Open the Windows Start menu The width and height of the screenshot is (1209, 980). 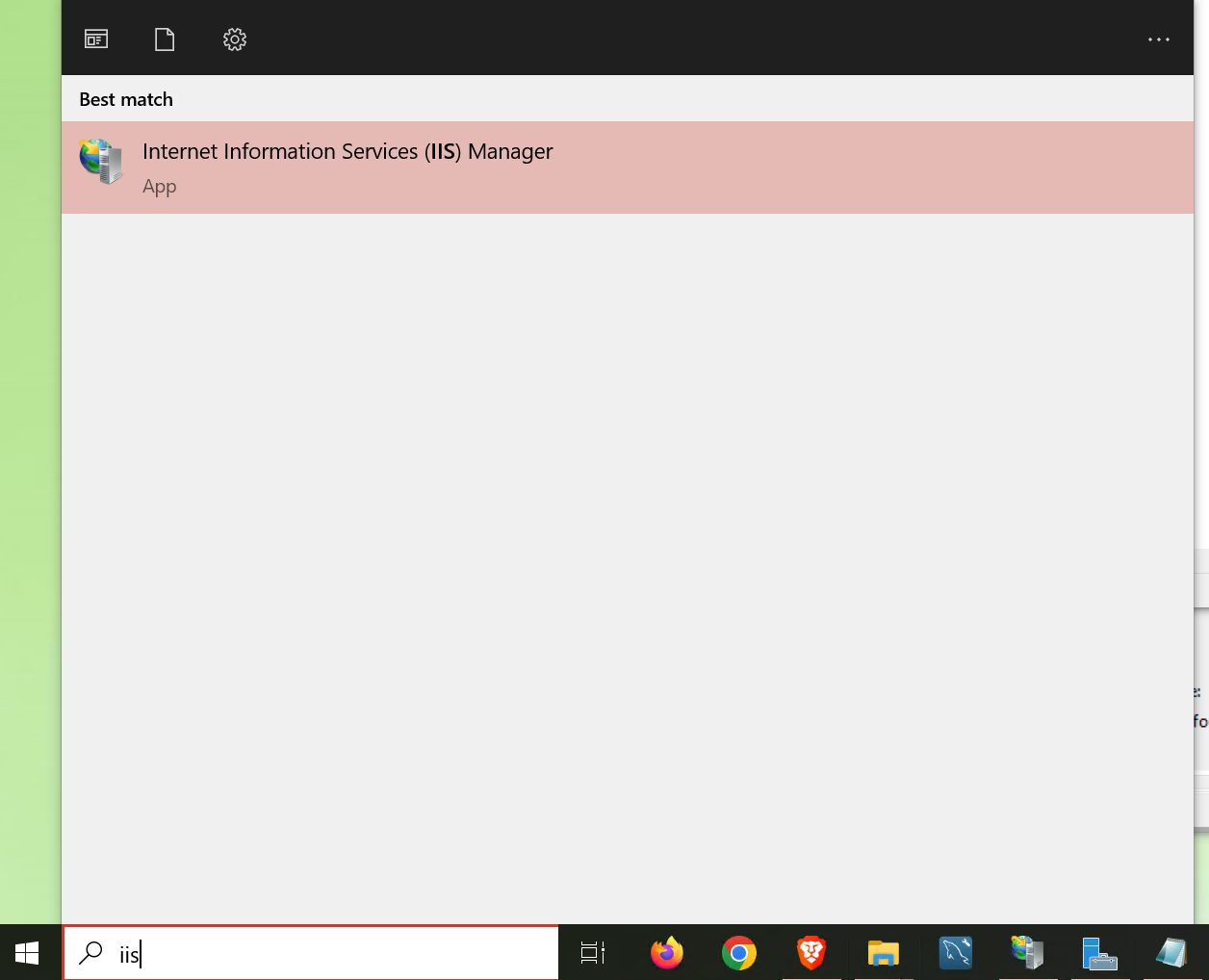click(26, 952)
